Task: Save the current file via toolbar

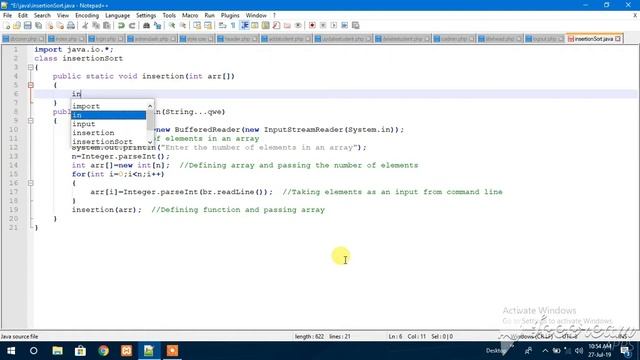Action: pos(27,25)
